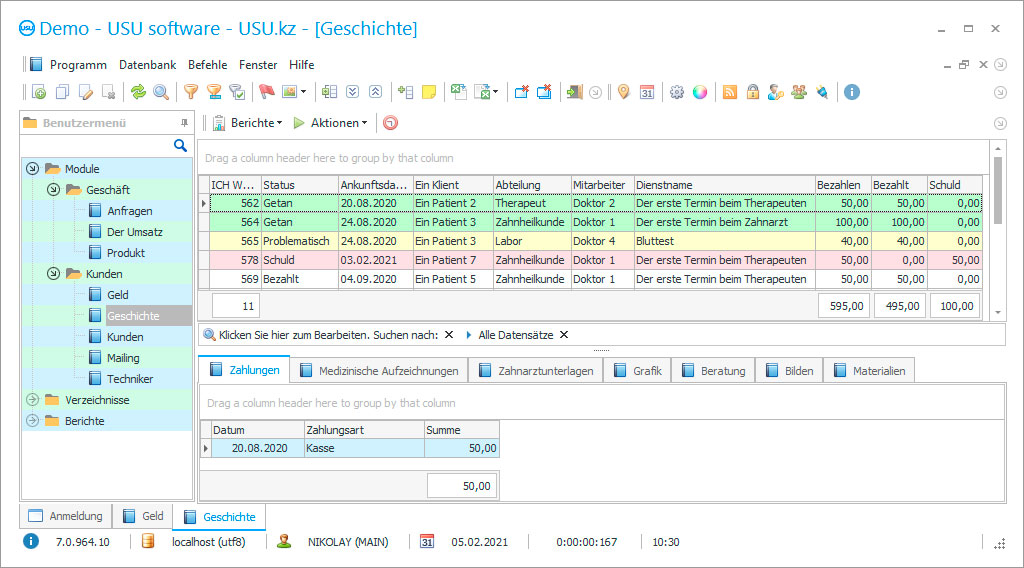This screenshot has height=568, width=1024.
Task: Click the Status column header
Action: 298,185
